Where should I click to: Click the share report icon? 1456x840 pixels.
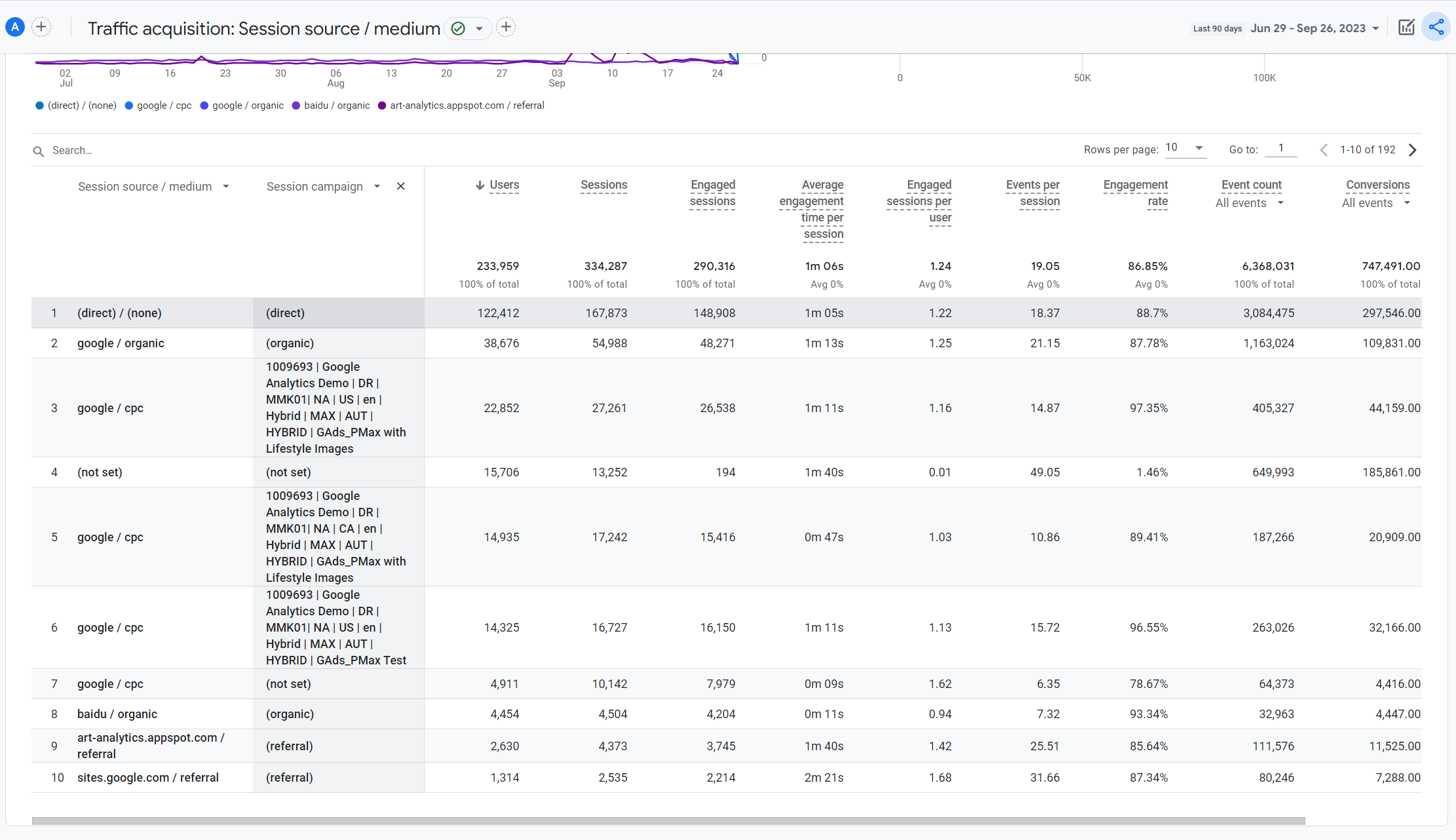click(x=1436, y=28)
